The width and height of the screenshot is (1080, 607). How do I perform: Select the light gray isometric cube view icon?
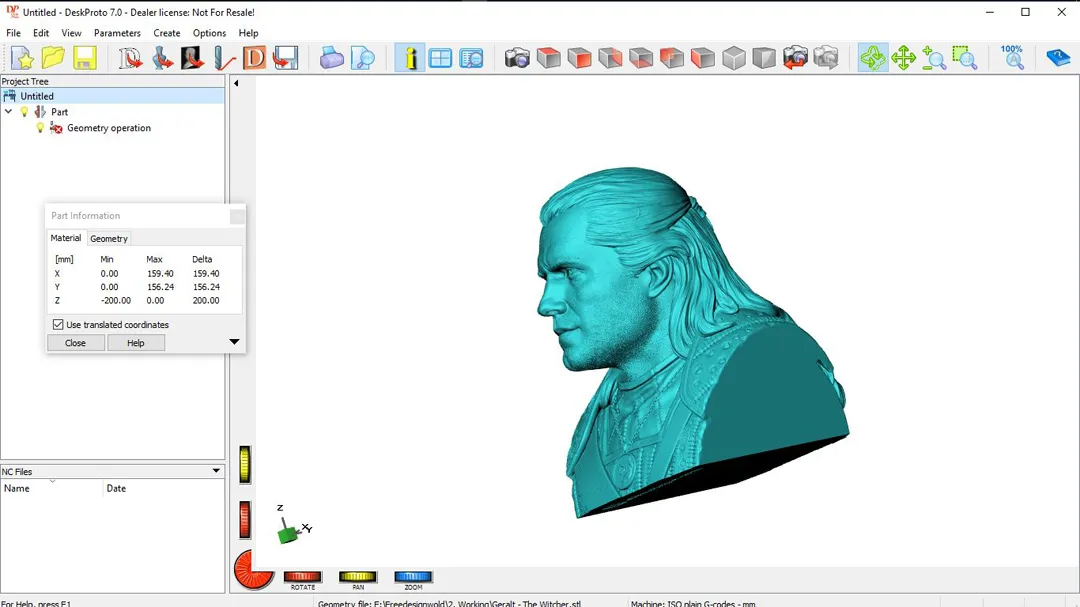pyautogui.click(x=734, y=58)
